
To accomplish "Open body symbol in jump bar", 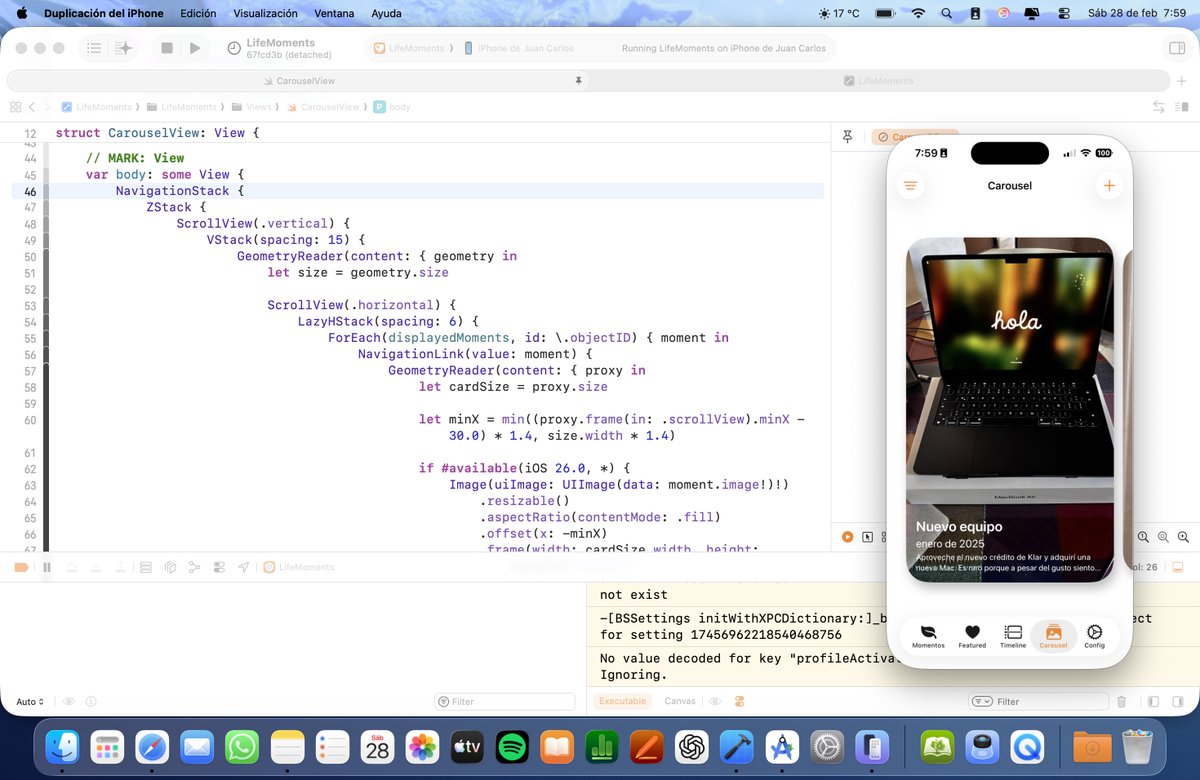I will click(392, 107).
